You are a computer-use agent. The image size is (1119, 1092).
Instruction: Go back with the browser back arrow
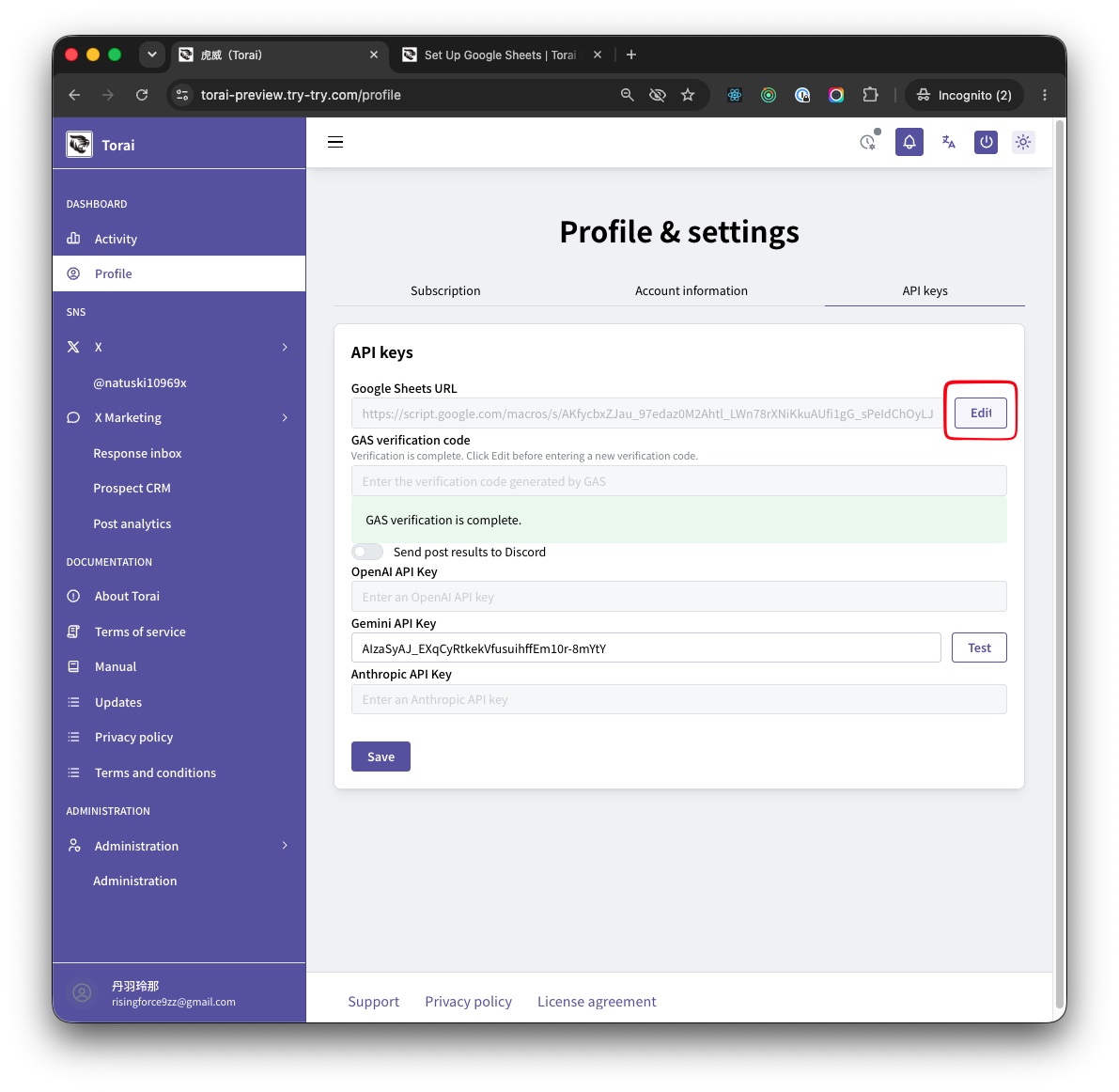pyautogui.click(x=74, y=95)
